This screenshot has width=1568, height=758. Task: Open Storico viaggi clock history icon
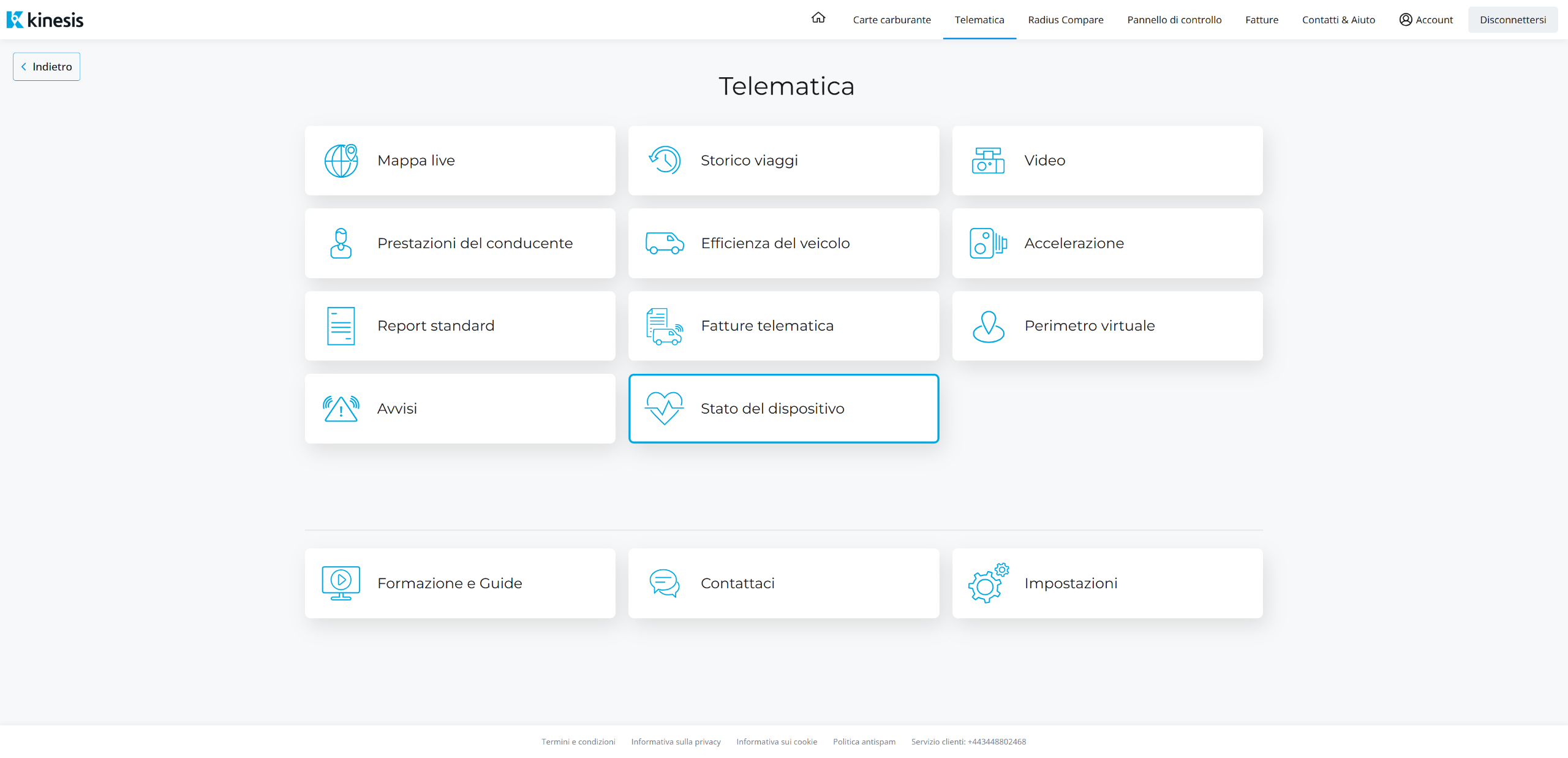665,161
